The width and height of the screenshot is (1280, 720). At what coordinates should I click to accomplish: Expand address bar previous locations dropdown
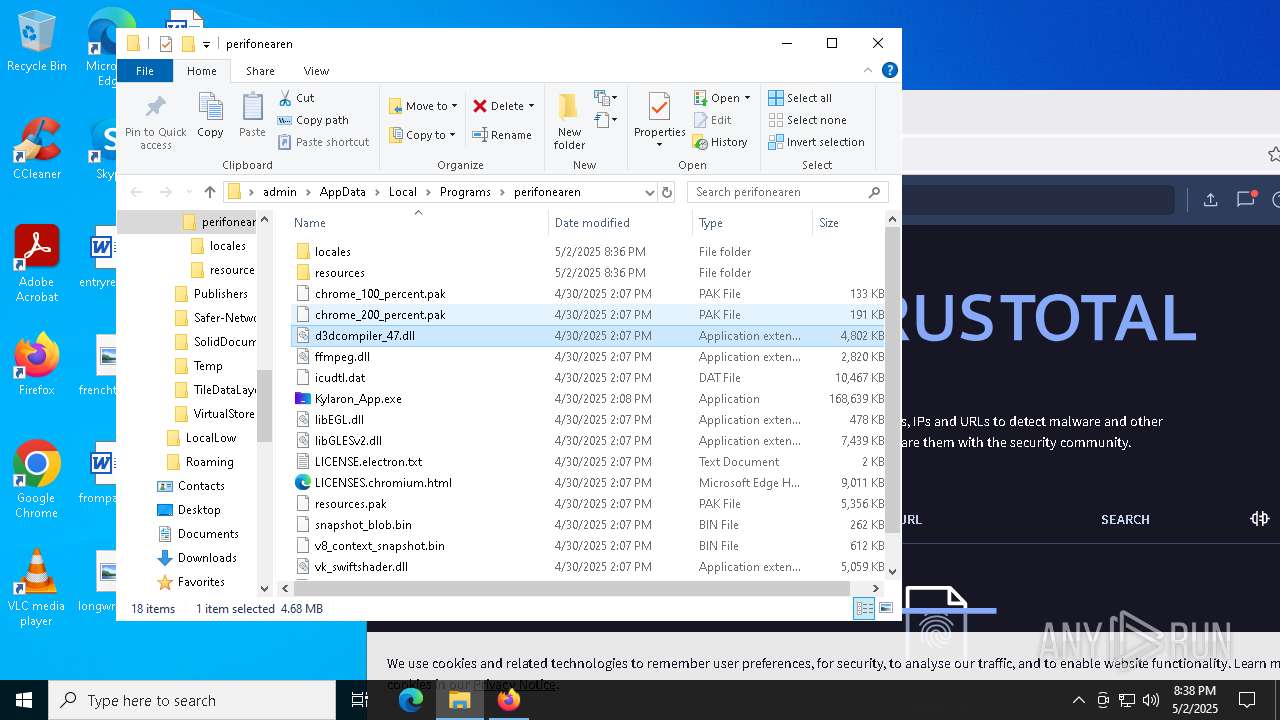(649, 192)
